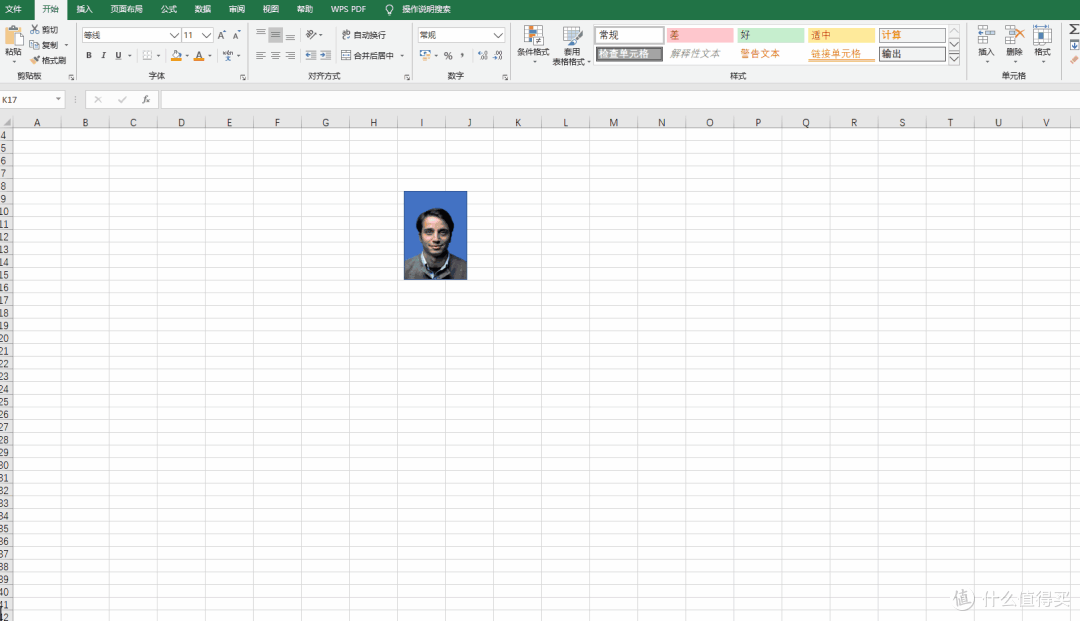1080x621 pixels.
Task: Apply the Bad (差) cell style
Action: coord(700,34)
